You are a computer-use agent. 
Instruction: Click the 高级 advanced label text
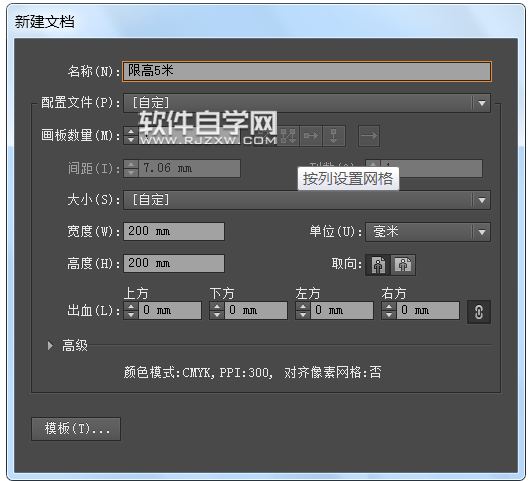pos(75,346)
